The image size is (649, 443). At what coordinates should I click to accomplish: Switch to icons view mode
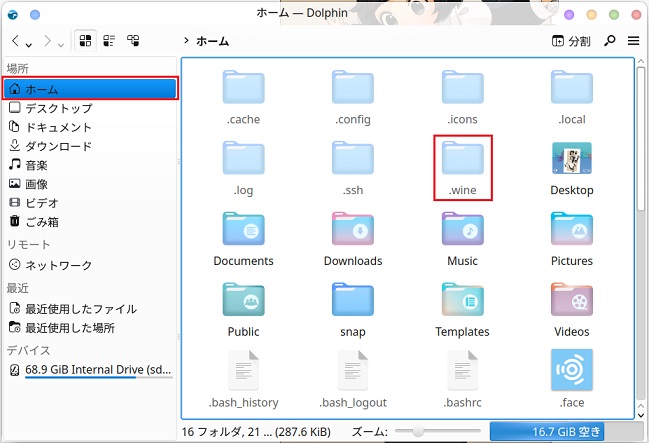tap(85, 41)
